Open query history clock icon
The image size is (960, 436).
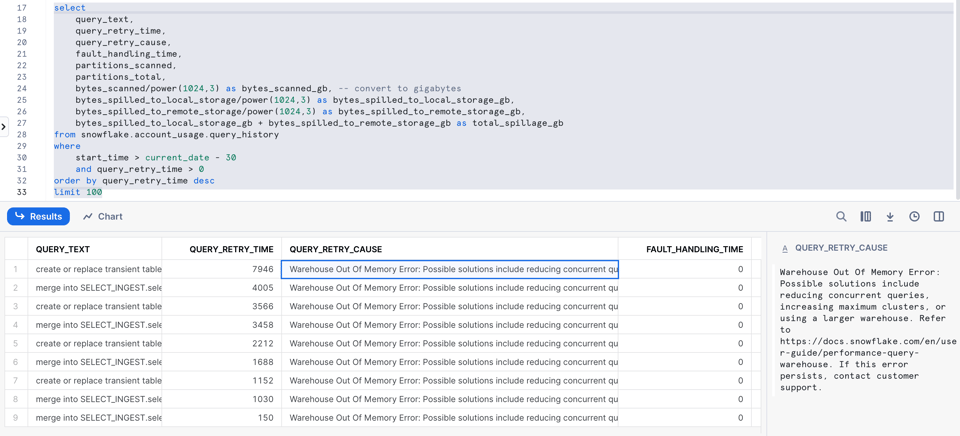click(x=914, y=217)
